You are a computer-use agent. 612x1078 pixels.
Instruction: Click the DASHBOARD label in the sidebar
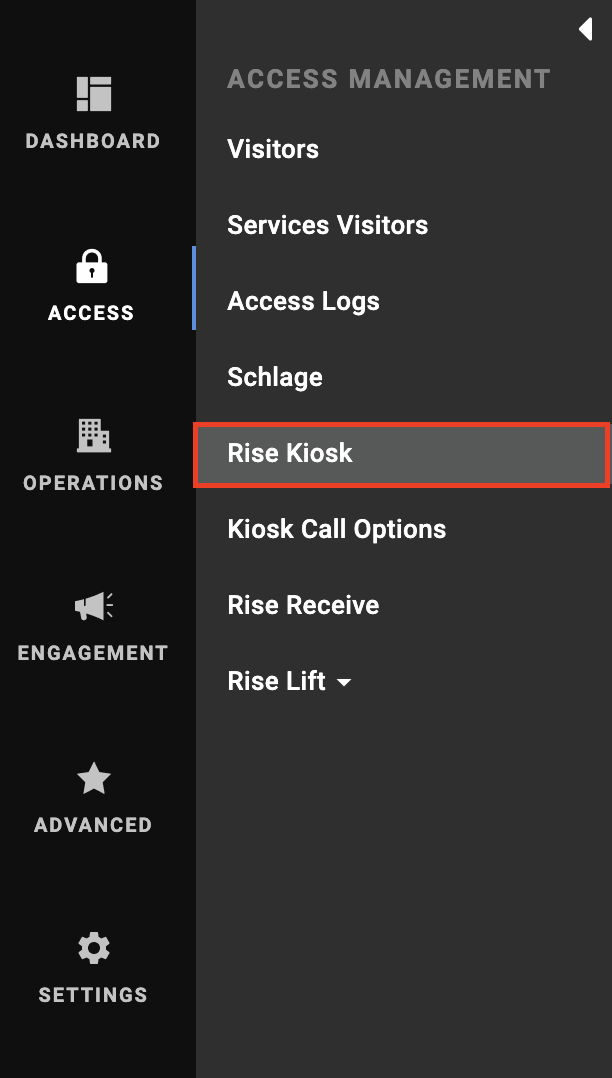click(93, 141)
